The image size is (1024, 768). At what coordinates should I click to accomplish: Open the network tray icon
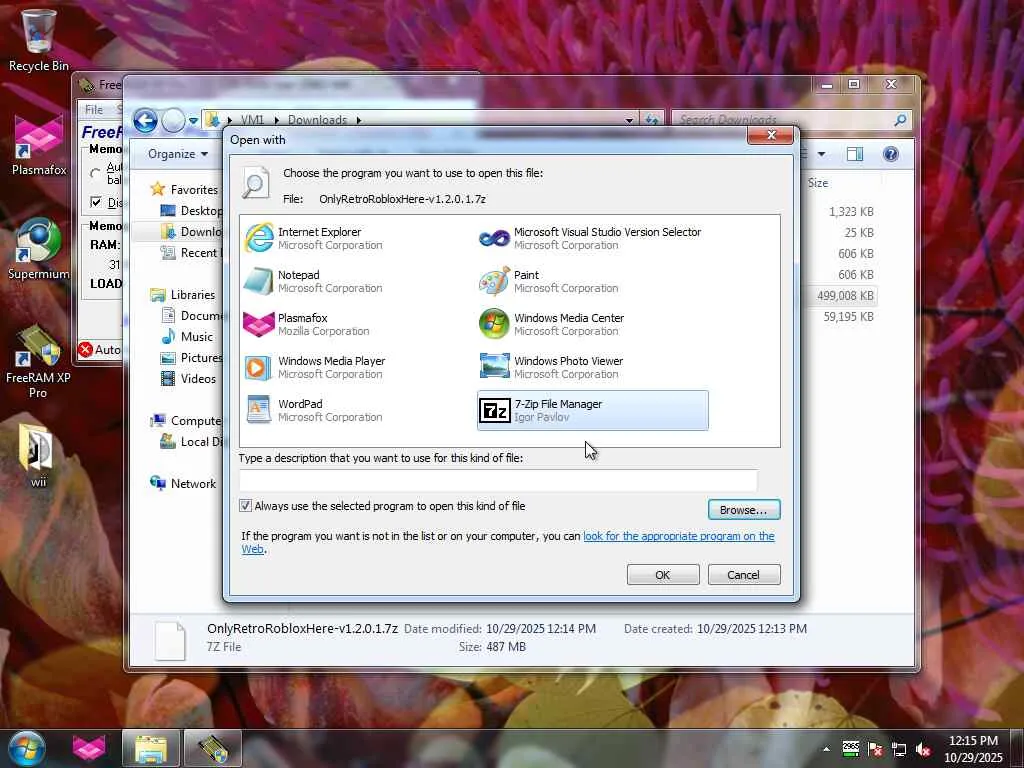[899, 749]
